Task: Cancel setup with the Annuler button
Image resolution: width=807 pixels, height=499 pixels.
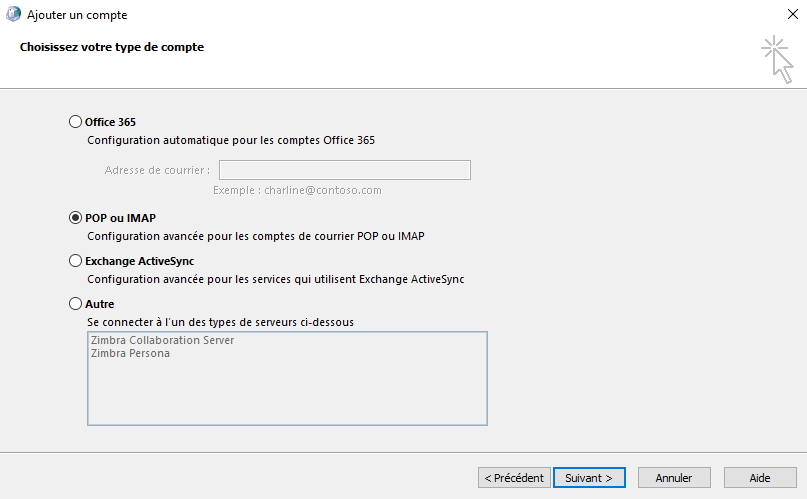Action: pyautogui.click(x=674, y=478)
